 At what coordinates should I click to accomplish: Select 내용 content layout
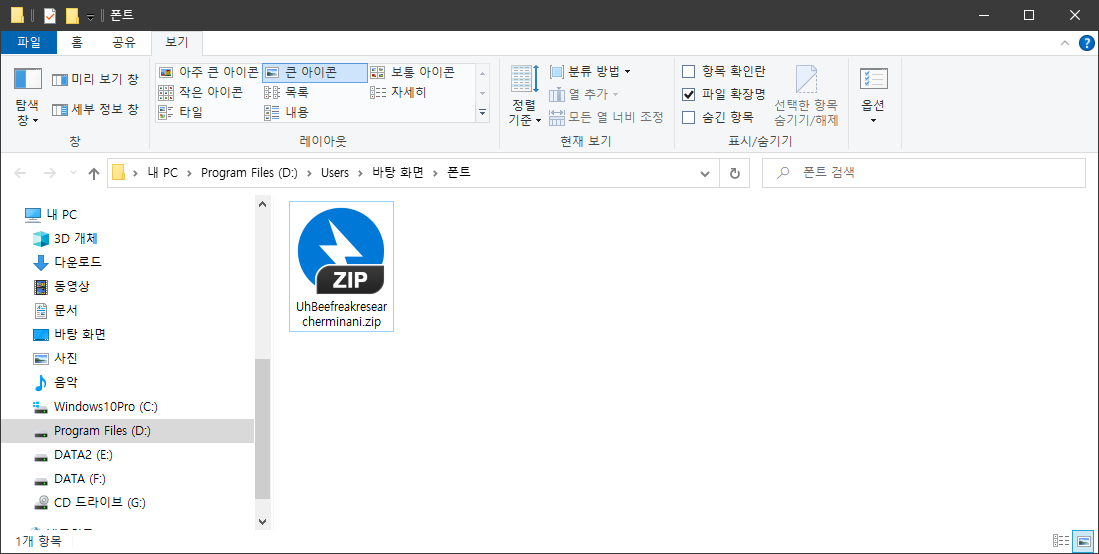pyautogui.click(x=287, y=112)
